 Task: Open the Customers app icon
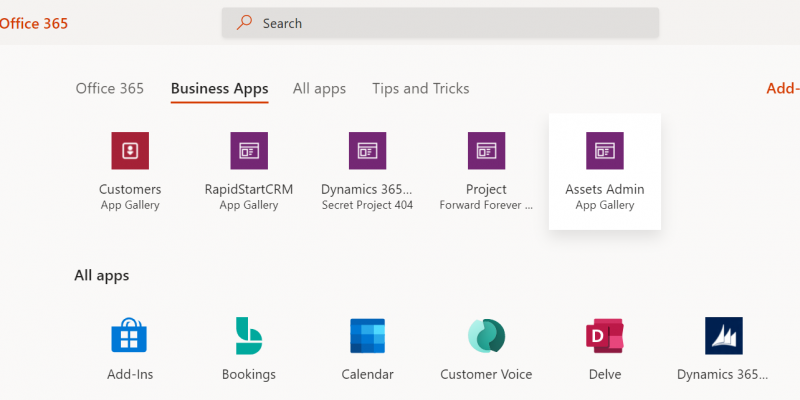click(x=130, y=151)
